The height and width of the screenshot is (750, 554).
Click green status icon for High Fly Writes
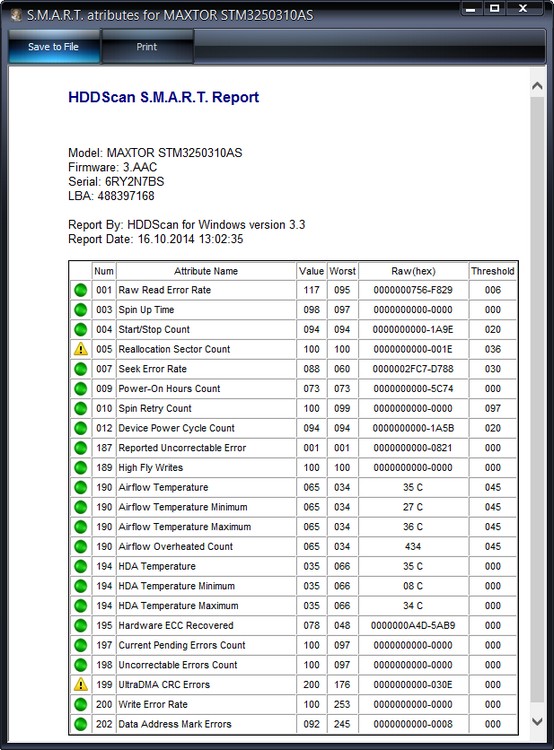click(80, 467)
